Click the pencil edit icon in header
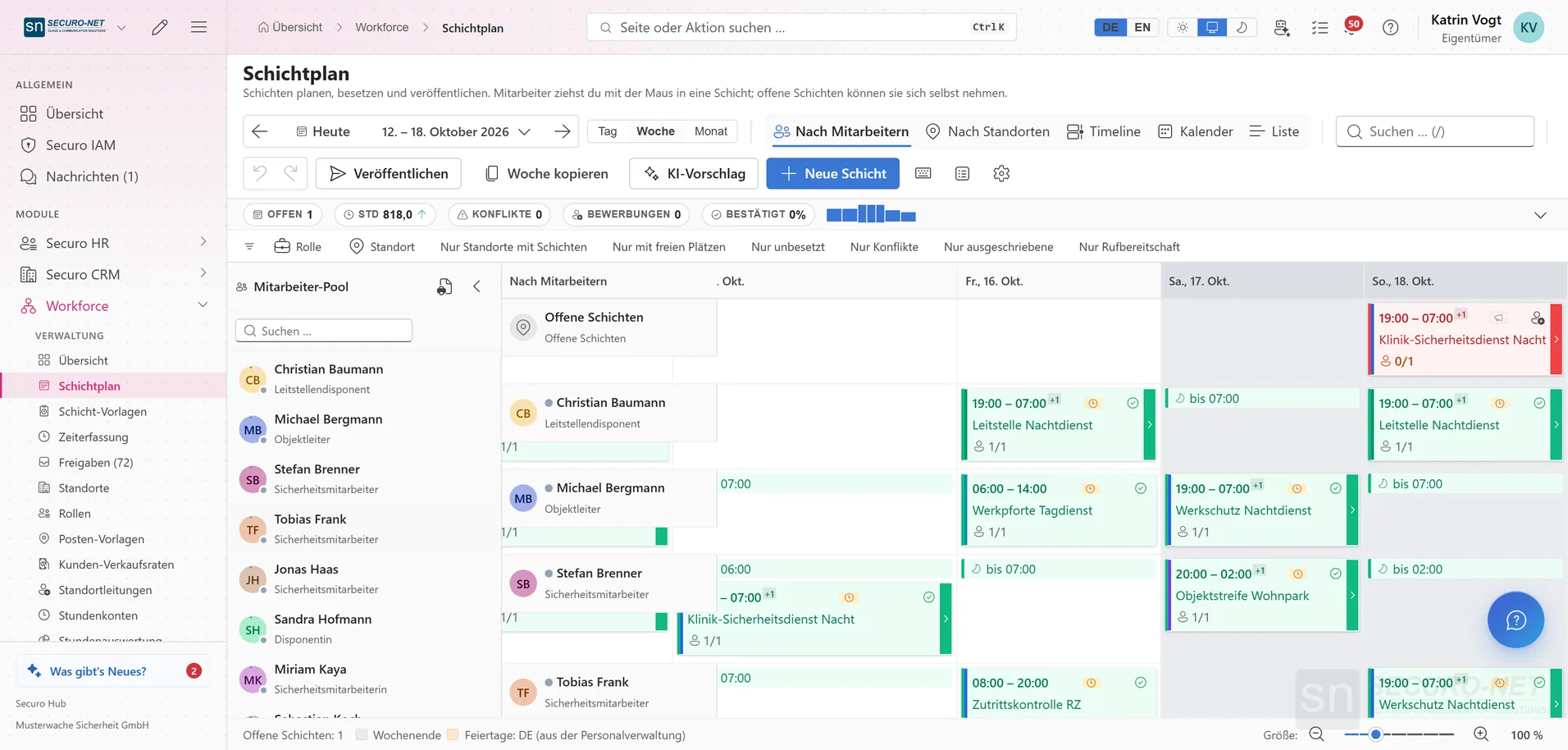1568x750 pixels. pyautogui.click(x=160, y=27)
